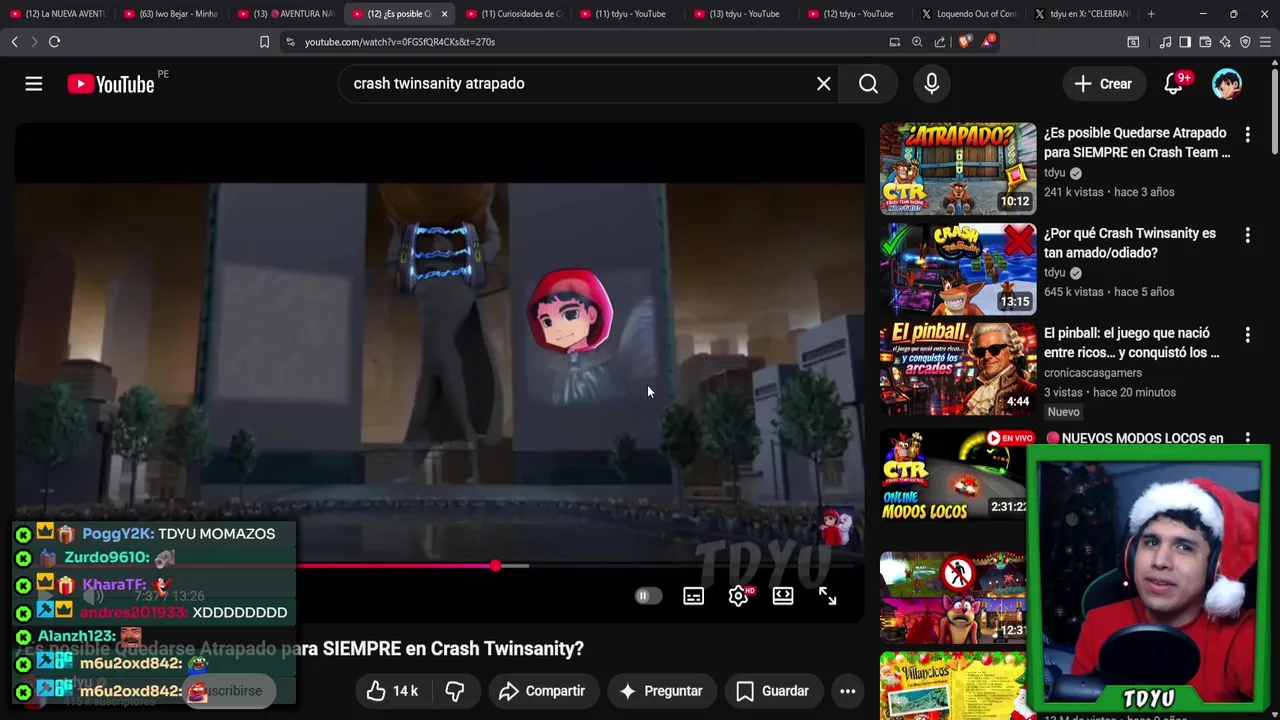Open the Brave VPN shield icon
The height and width of the screenshot is (720, 1280).
point(1245,42)
